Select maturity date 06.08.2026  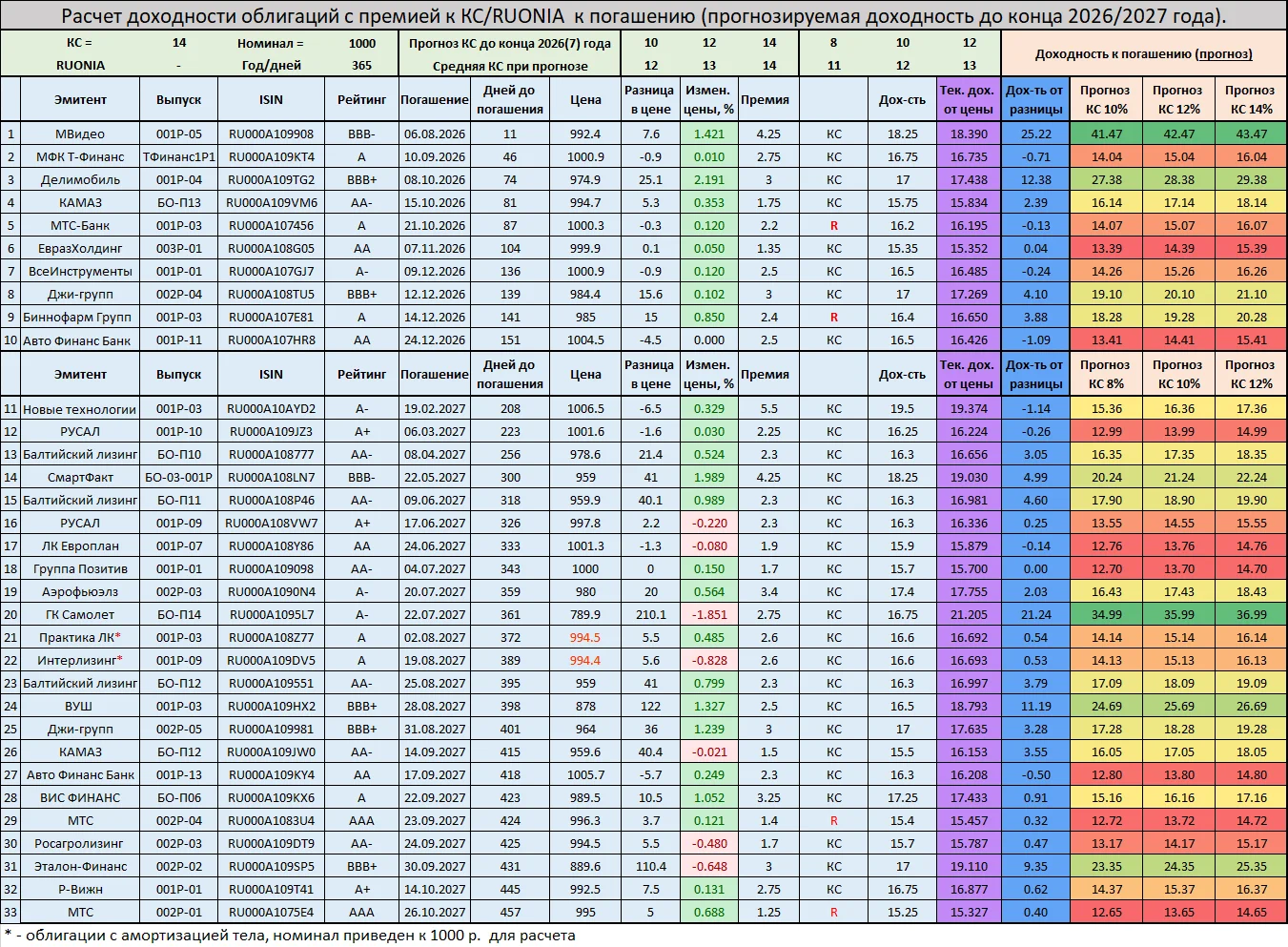434,134
